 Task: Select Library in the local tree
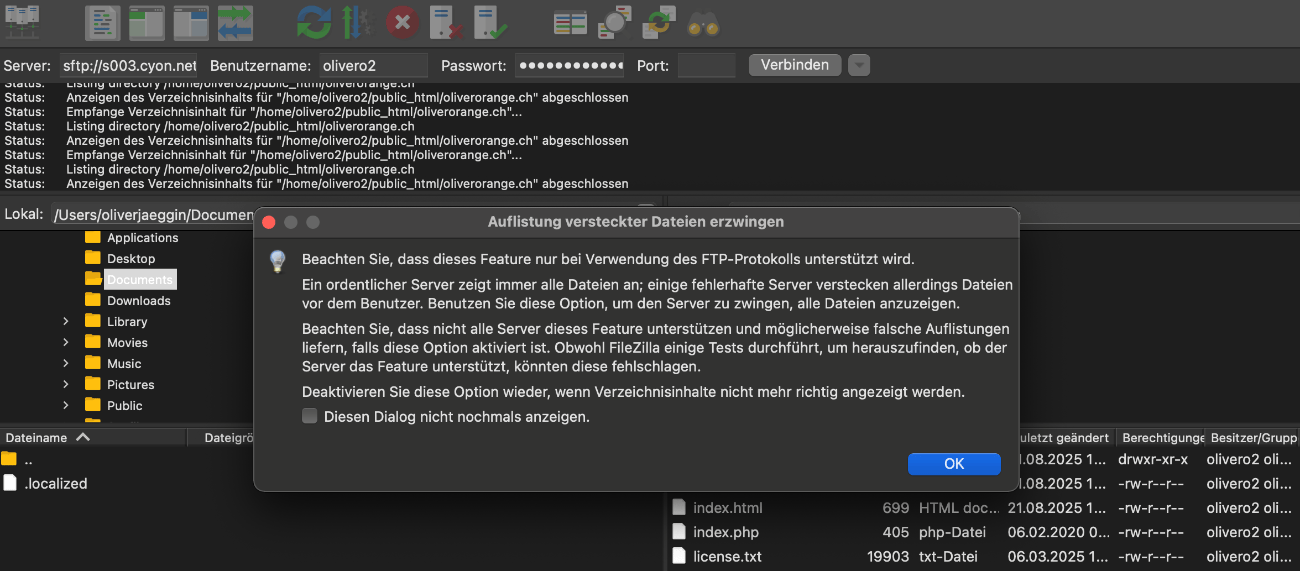point(127,321)
